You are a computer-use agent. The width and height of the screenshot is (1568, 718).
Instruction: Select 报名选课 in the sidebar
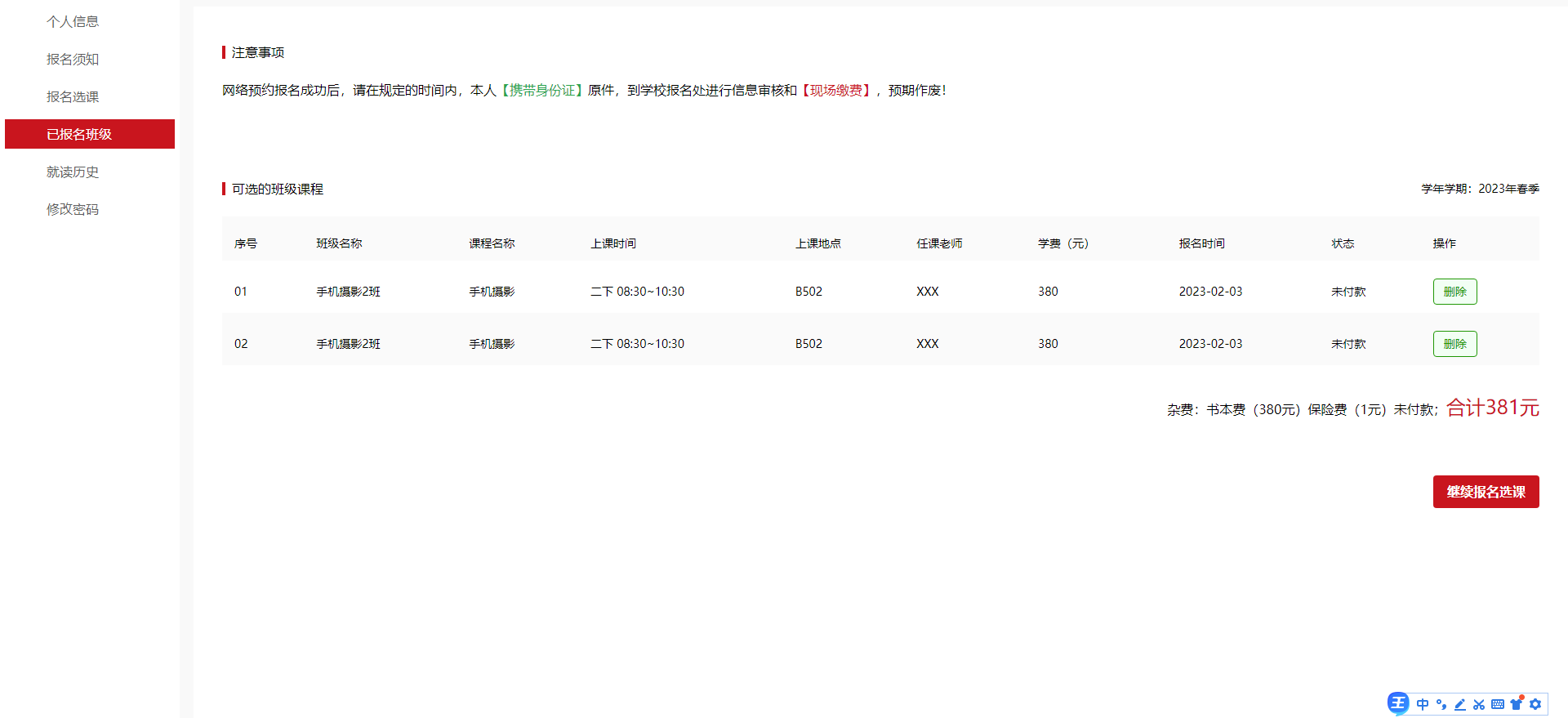tap(73, 96)
